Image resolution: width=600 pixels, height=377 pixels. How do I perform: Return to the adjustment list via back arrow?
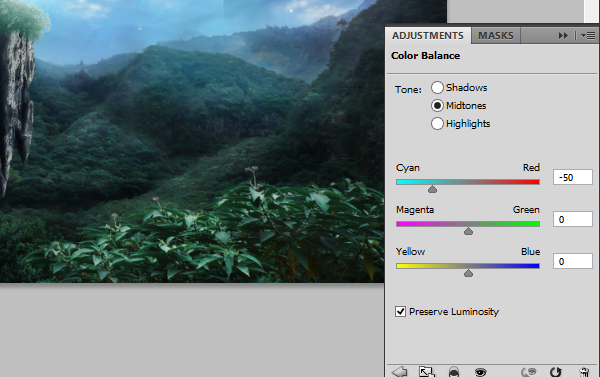[x=400, y=372]
